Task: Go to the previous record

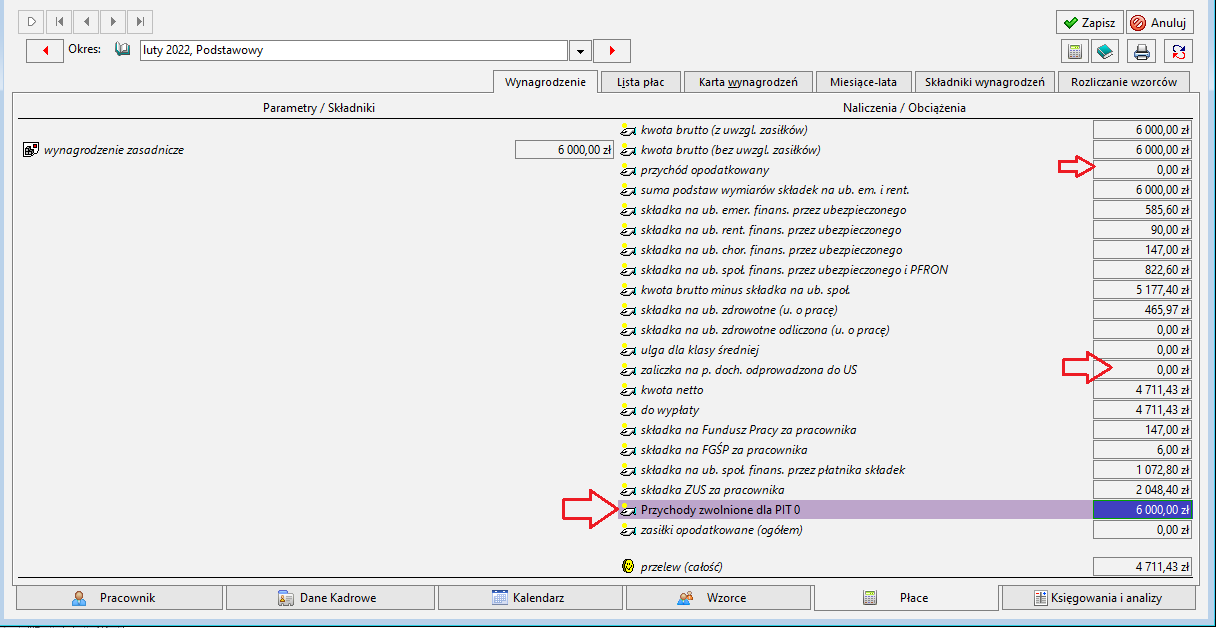Action: point(87,21)
